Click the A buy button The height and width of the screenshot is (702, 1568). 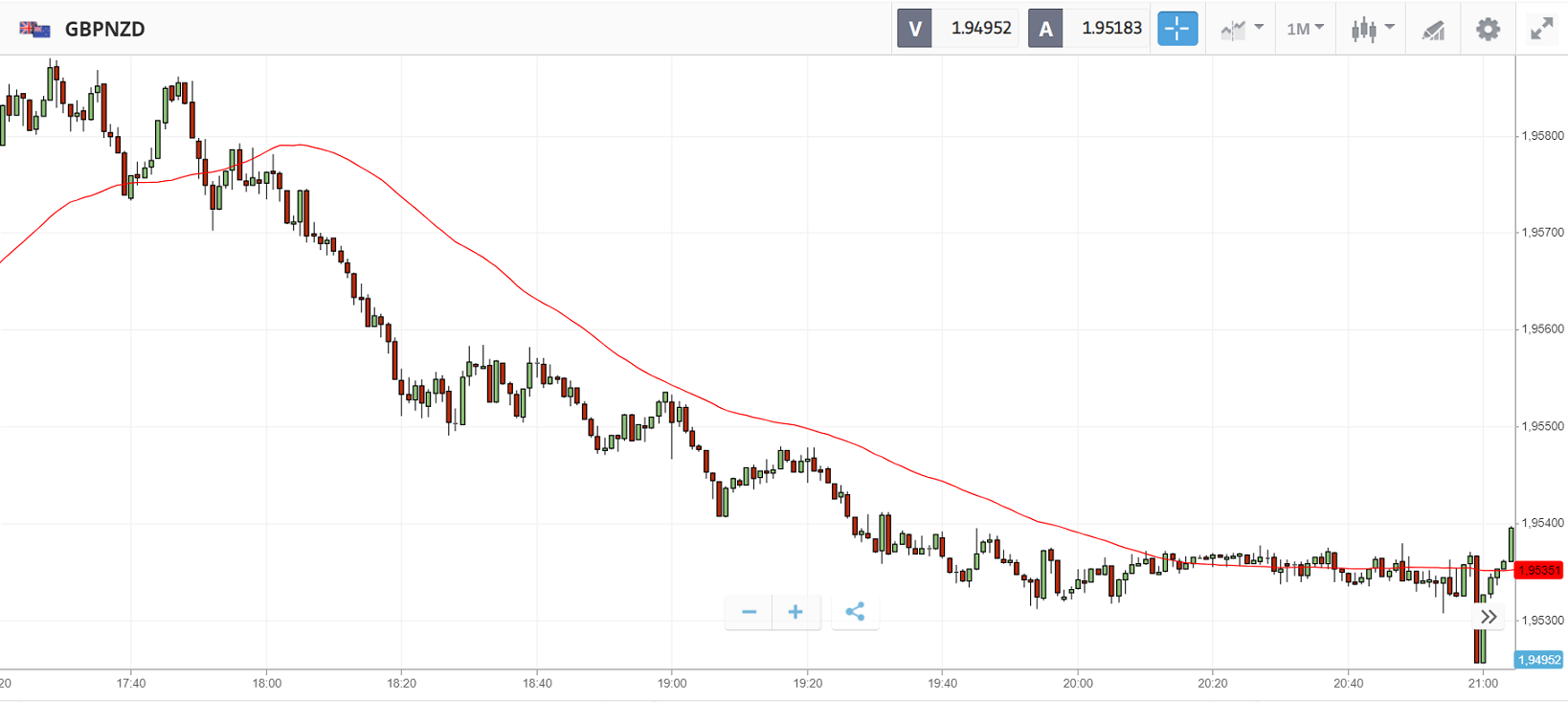point(1045,29)
